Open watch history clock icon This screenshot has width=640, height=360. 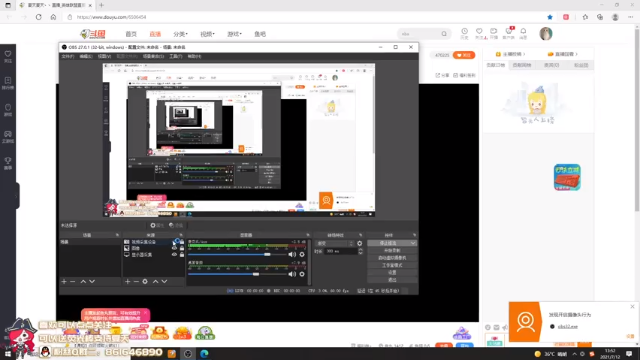tap(464, 33)
